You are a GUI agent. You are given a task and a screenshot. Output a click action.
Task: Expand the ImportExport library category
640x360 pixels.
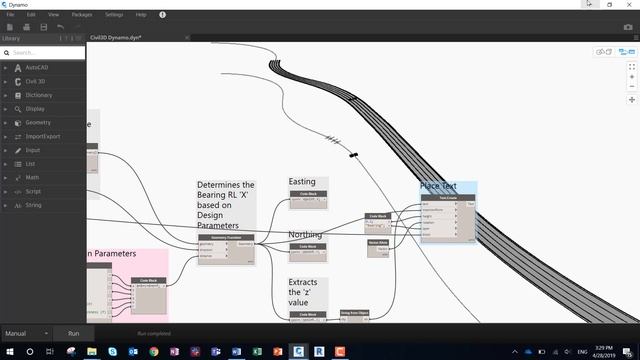pyautogui.click(x=5, y=137)
